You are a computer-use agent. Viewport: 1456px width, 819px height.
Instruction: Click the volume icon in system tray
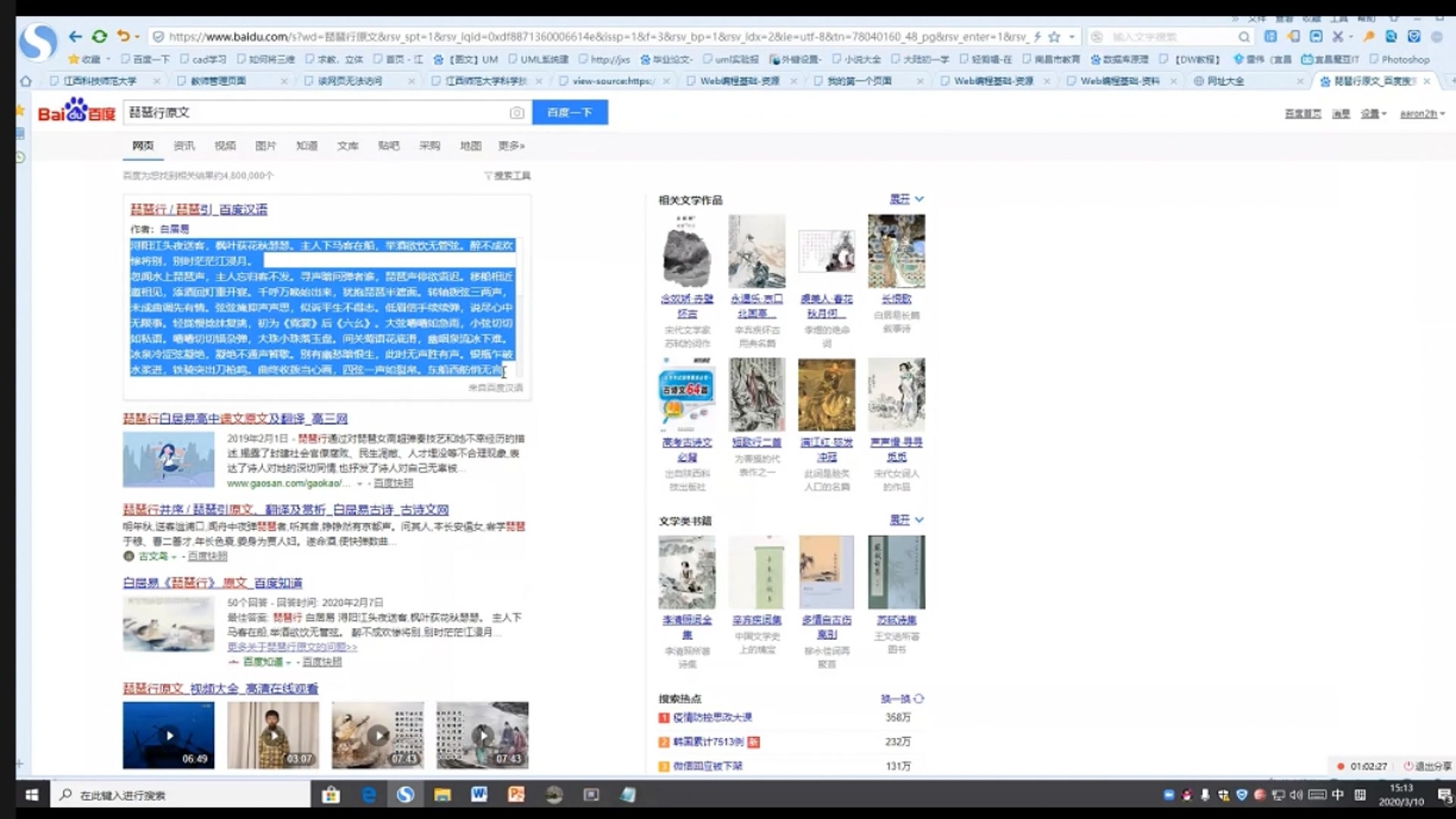1294,795
